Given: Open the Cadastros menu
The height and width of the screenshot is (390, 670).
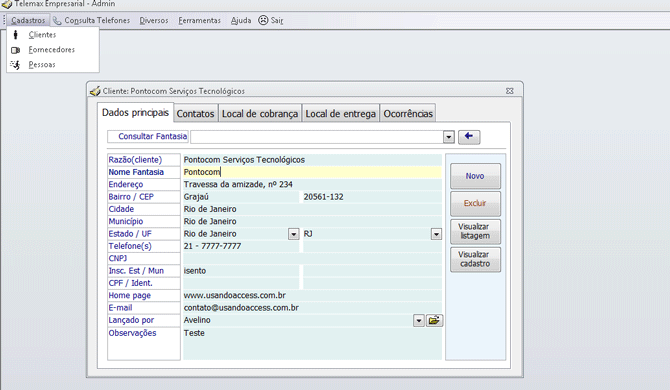Looking at the screenshot, I should click(x=28, y=20).
